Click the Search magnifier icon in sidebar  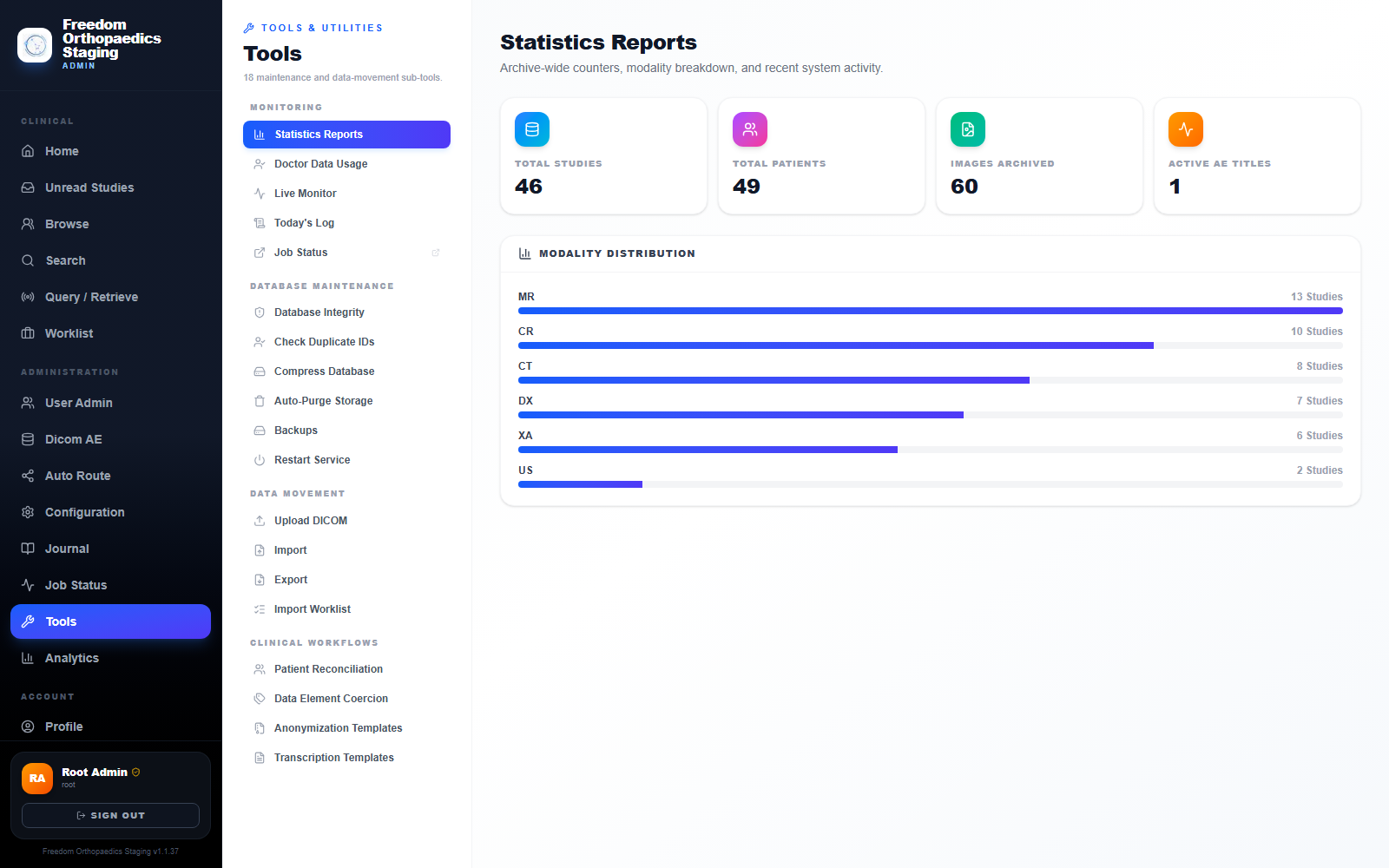[28, 260]
